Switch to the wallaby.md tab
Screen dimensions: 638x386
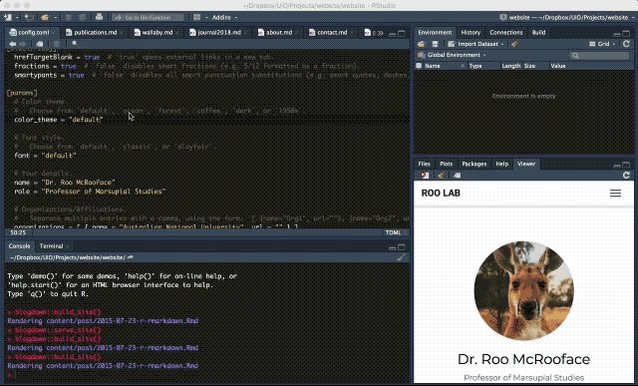pyautogui.click(x=157, y=33)
